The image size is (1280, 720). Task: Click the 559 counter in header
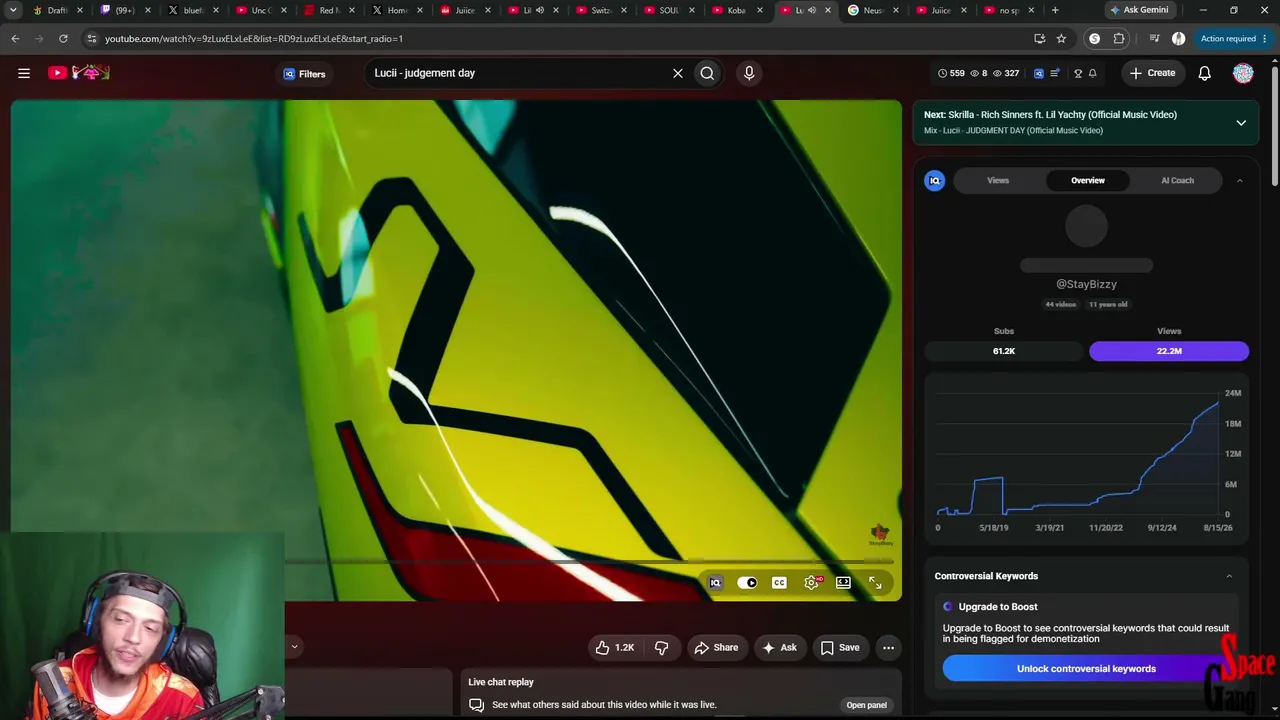tap(951, 73)
